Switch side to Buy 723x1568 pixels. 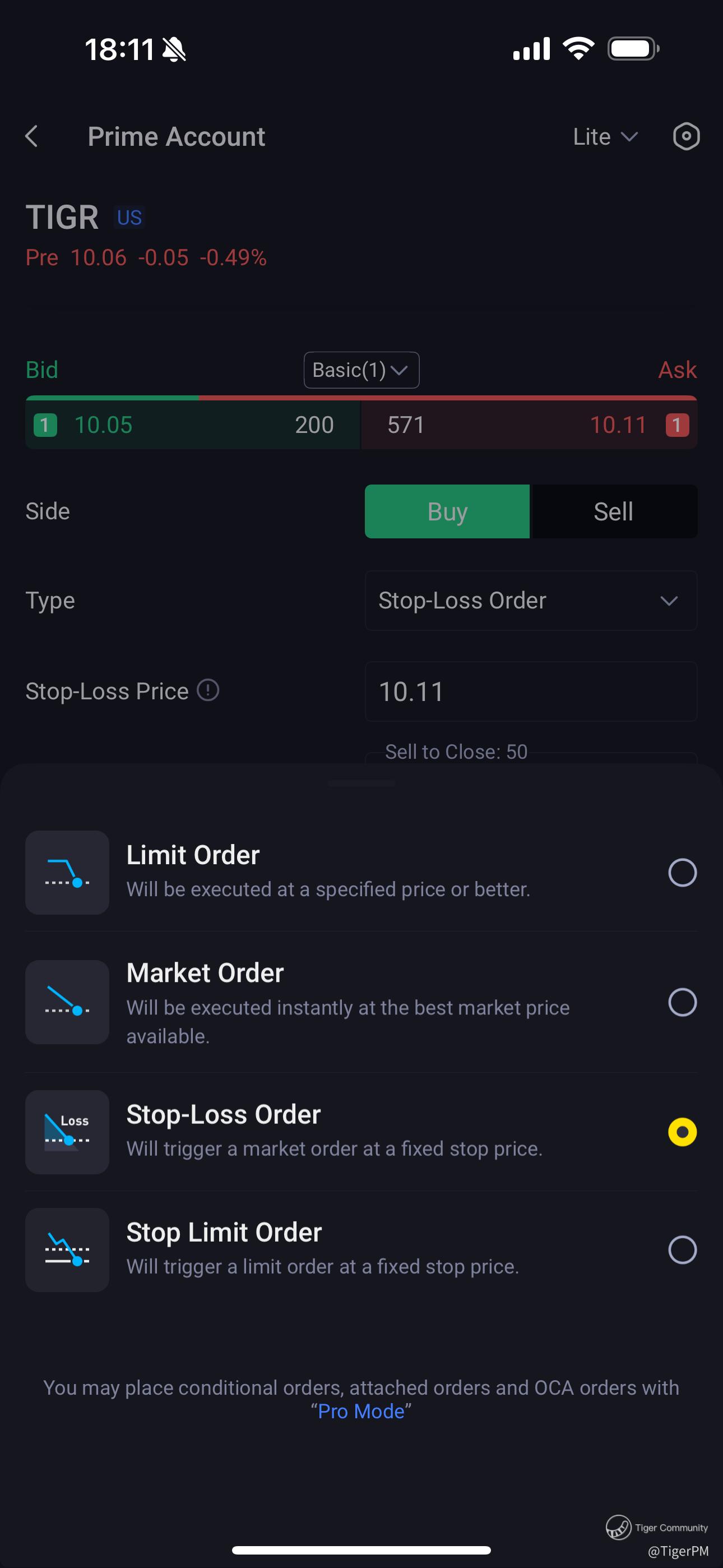coord(447,511)
